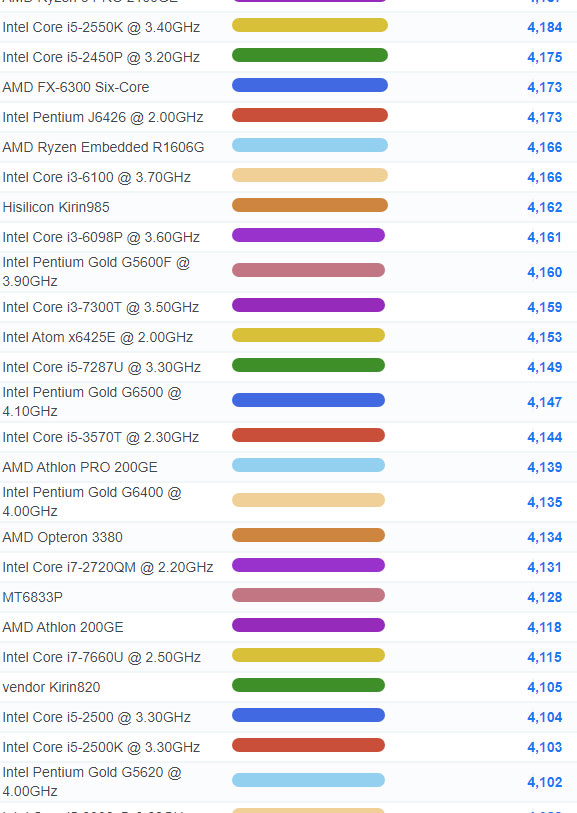Screen dimensions: 577x813
Task: Open AMD Athlon 200GE link
Action: (x=63, y=628)
